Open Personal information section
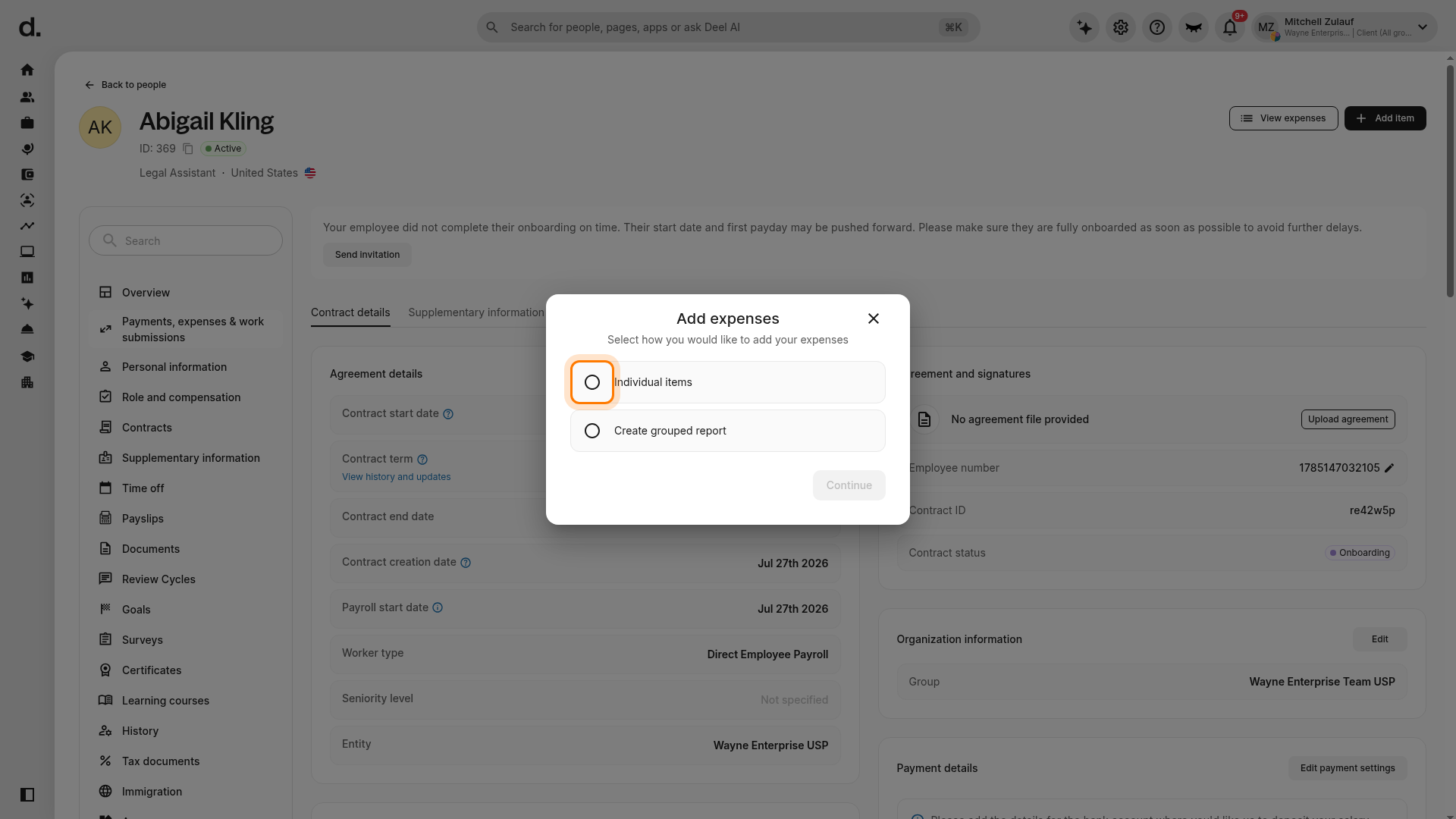The width and height of the screenshot is (1456, 819). (x=186, y=367)
